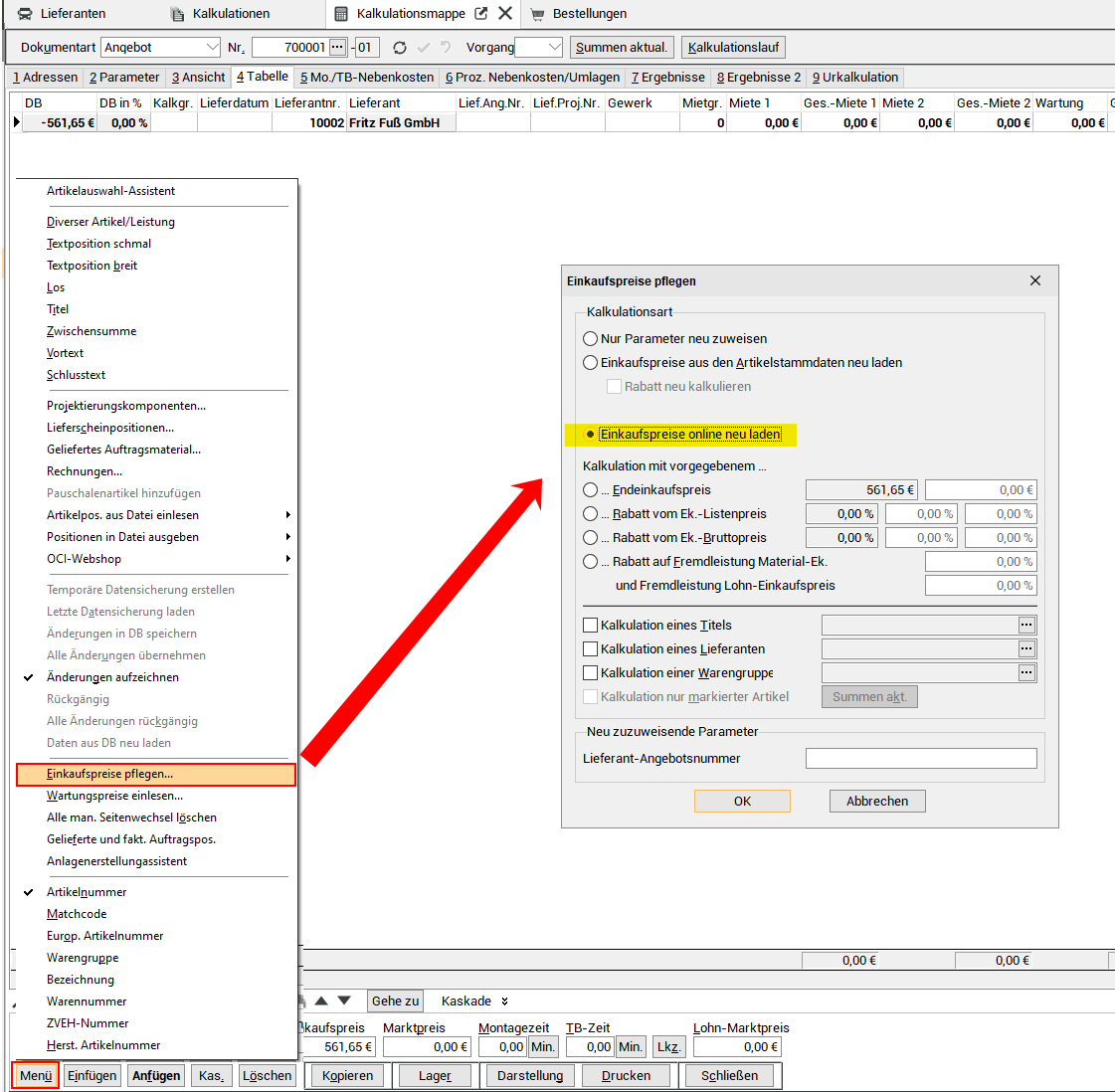1115x1092 pixels.
Task: Open the ellipsis lookup for Kalkulation eines Titels
Action: click(x=1026, y=625)
